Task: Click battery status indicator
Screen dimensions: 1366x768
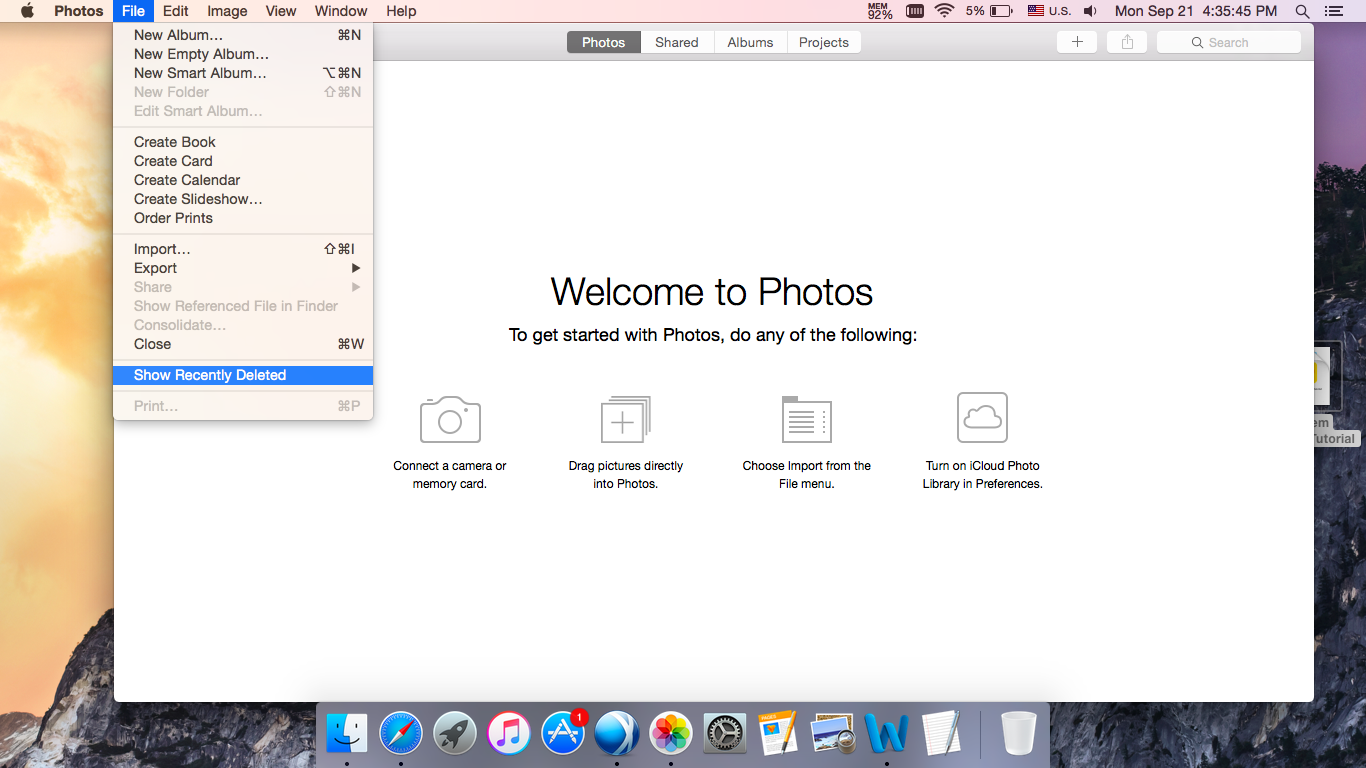Action: click(989, 11)
